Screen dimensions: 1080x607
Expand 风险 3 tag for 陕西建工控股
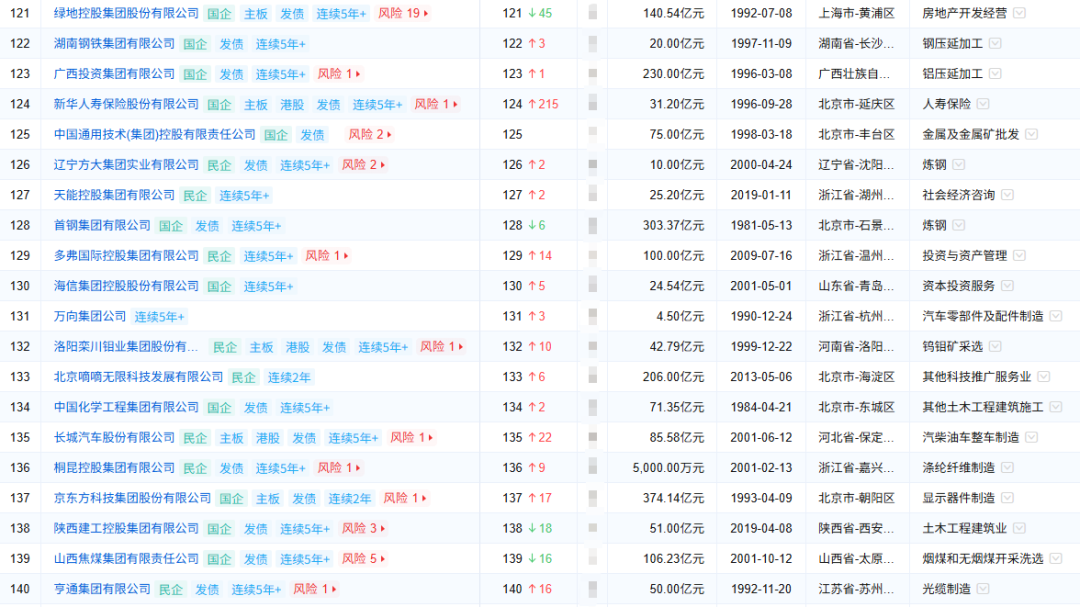pyautogui.click(x=363, y=528)
